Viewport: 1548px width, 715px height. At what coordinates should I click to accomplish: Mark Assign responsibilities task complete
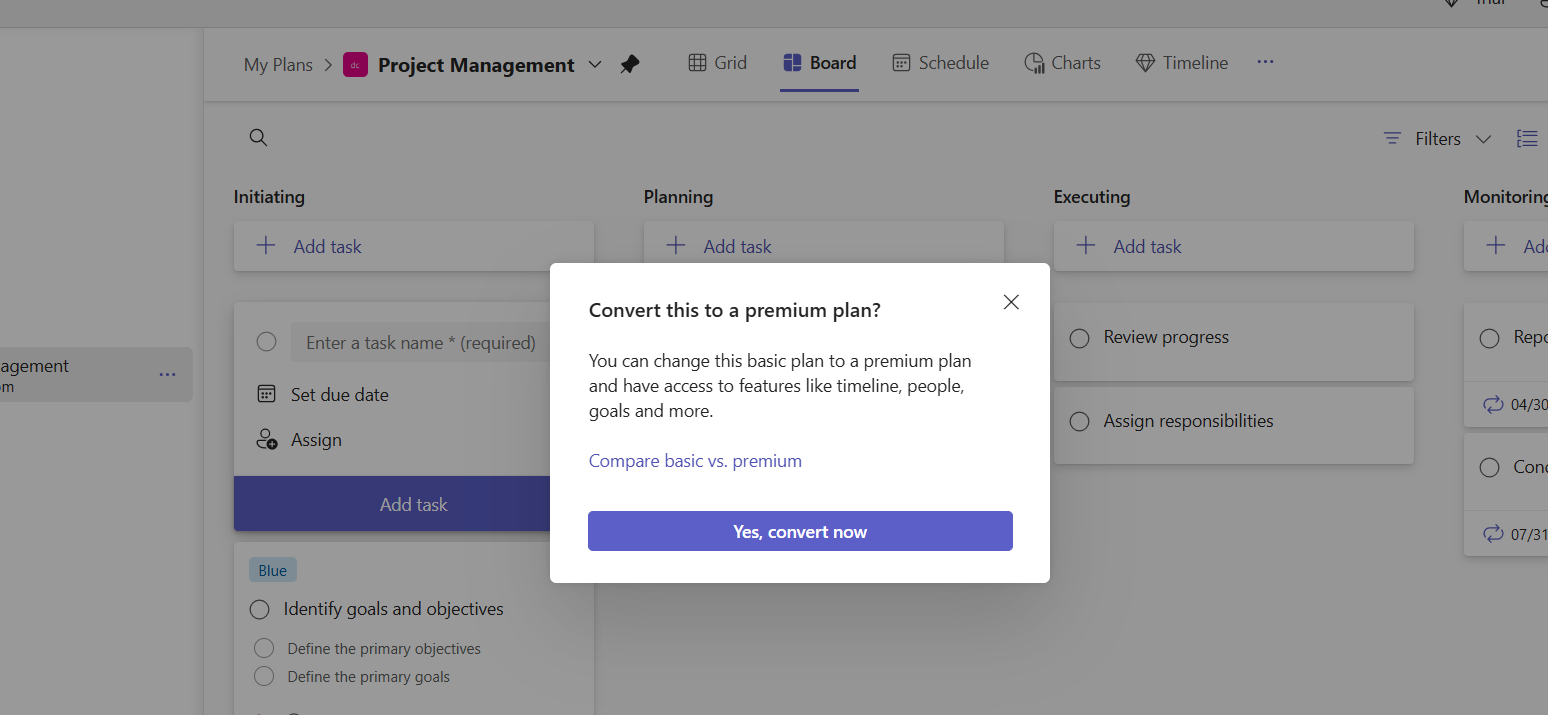[1079, 422]
